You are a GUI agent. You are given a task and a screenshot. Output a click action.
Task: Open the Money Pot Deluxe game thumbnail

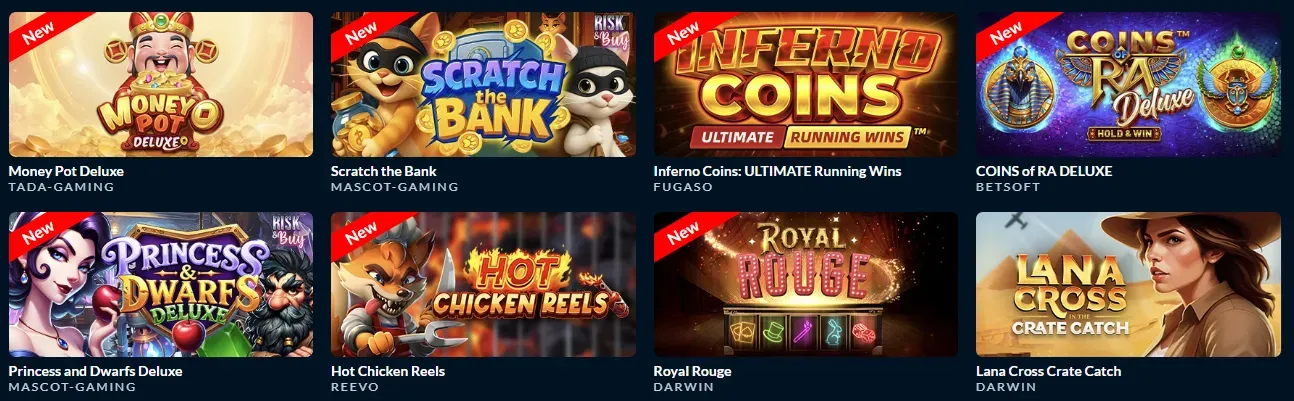pyautogui.click(x=160, y=84)
